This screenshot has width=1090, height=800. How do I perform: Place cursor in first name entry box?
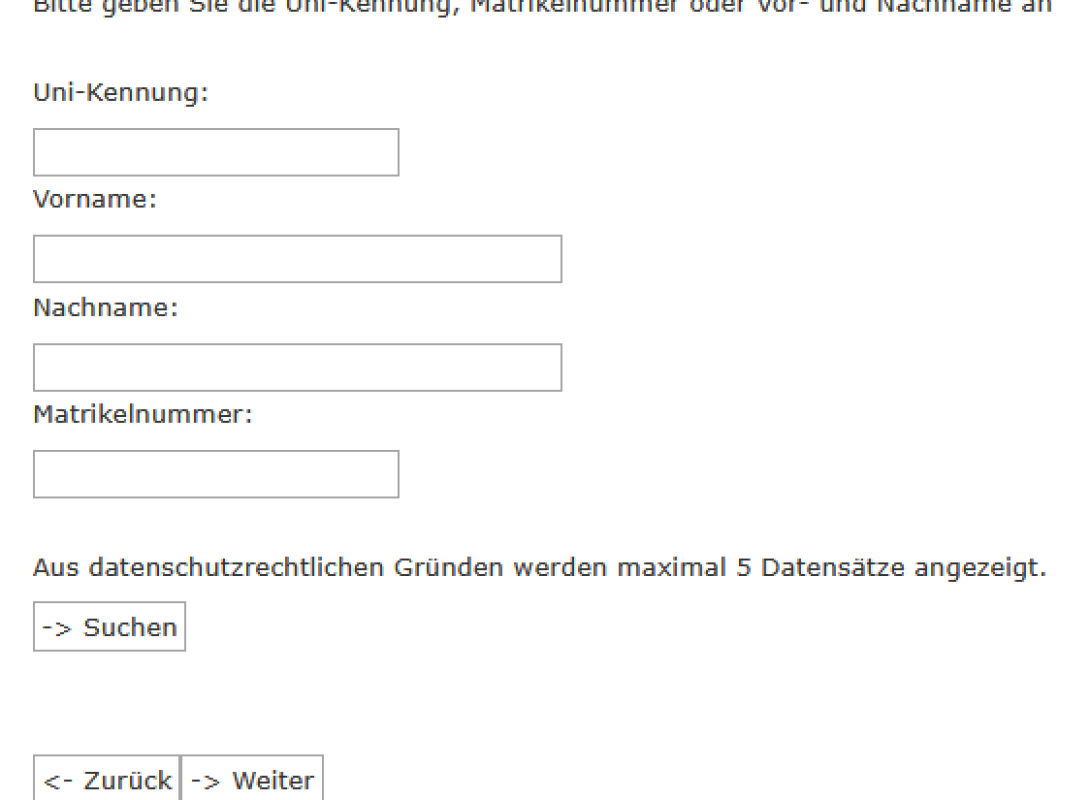(x=297, y=259)
